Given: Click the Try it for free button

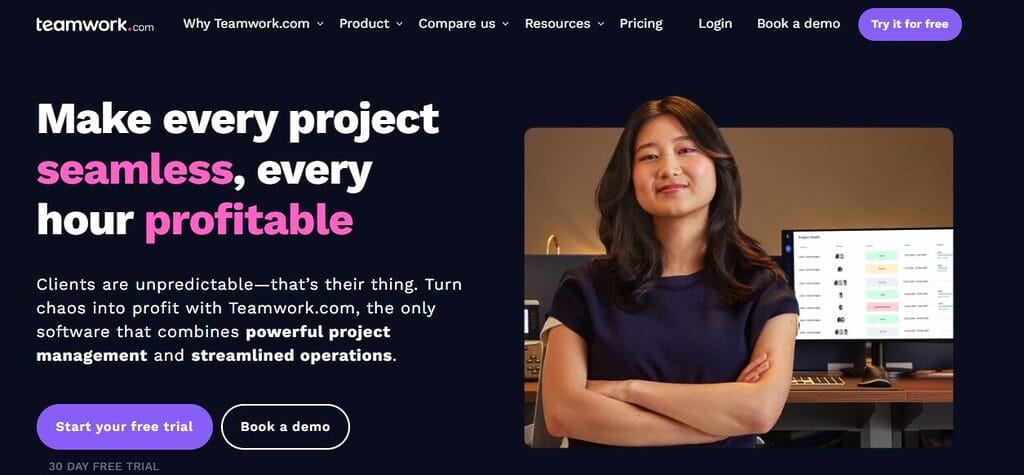Looking at the screenshot, I should 910,24.
